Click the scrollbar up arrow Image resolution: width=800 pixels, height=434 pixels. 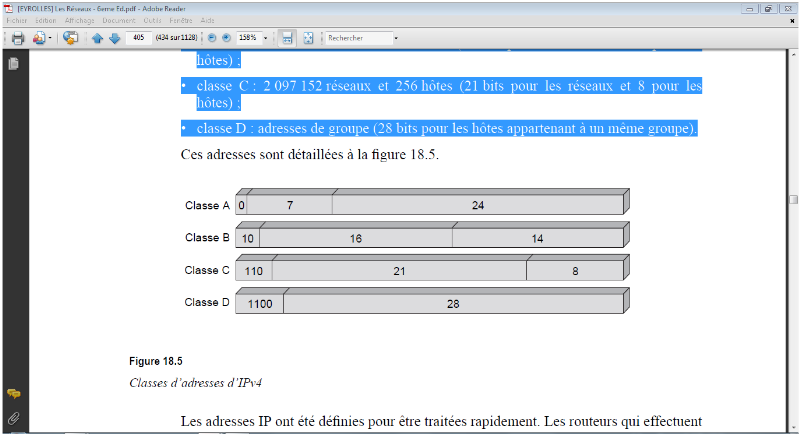point(793,53)
